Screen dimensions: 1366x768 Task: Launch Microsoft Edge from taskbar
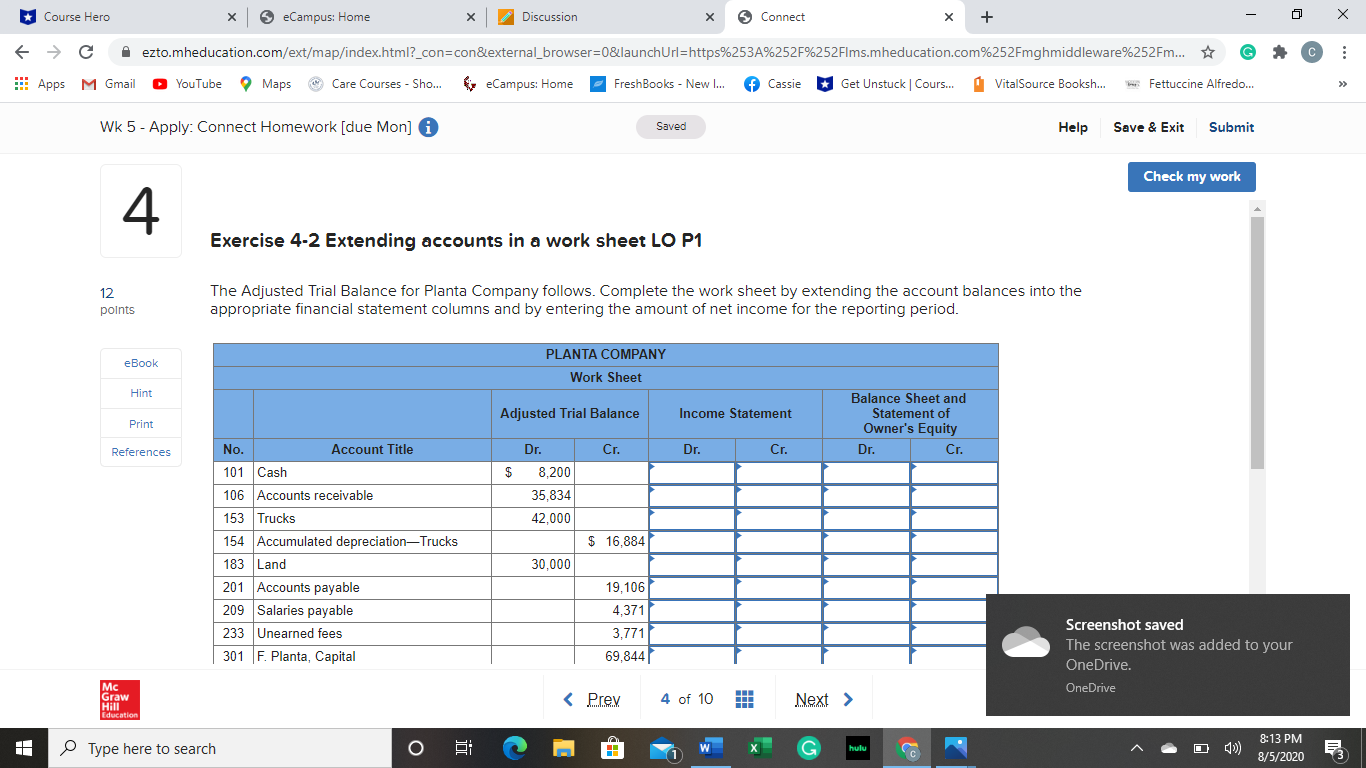point(514,748)
